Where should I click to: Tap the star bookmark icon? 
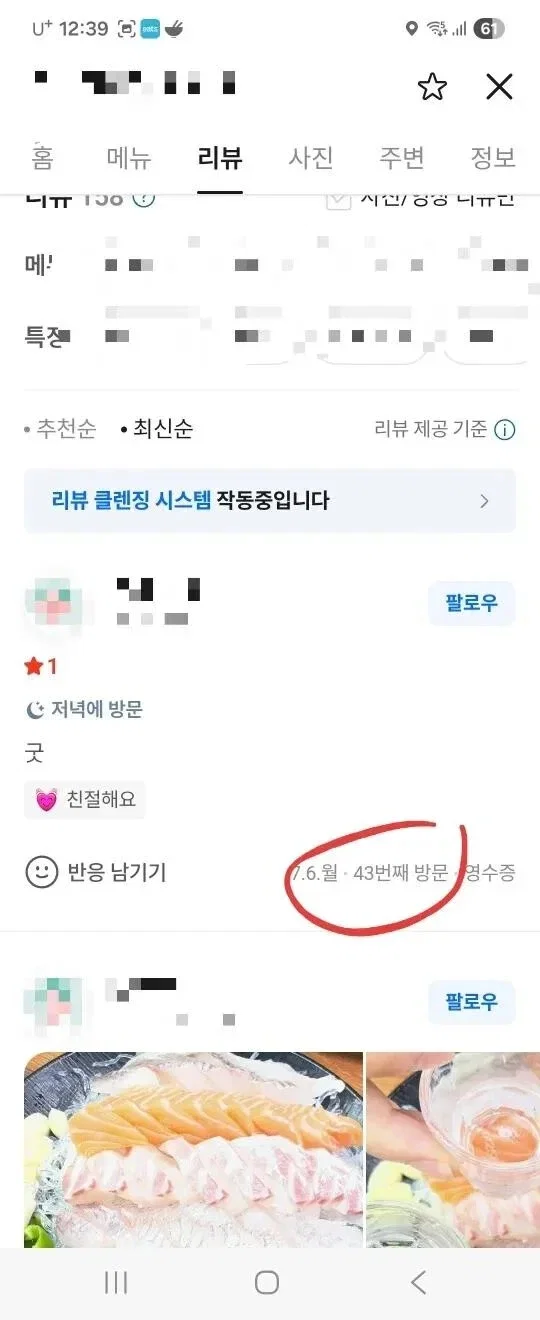click(432, 87)
